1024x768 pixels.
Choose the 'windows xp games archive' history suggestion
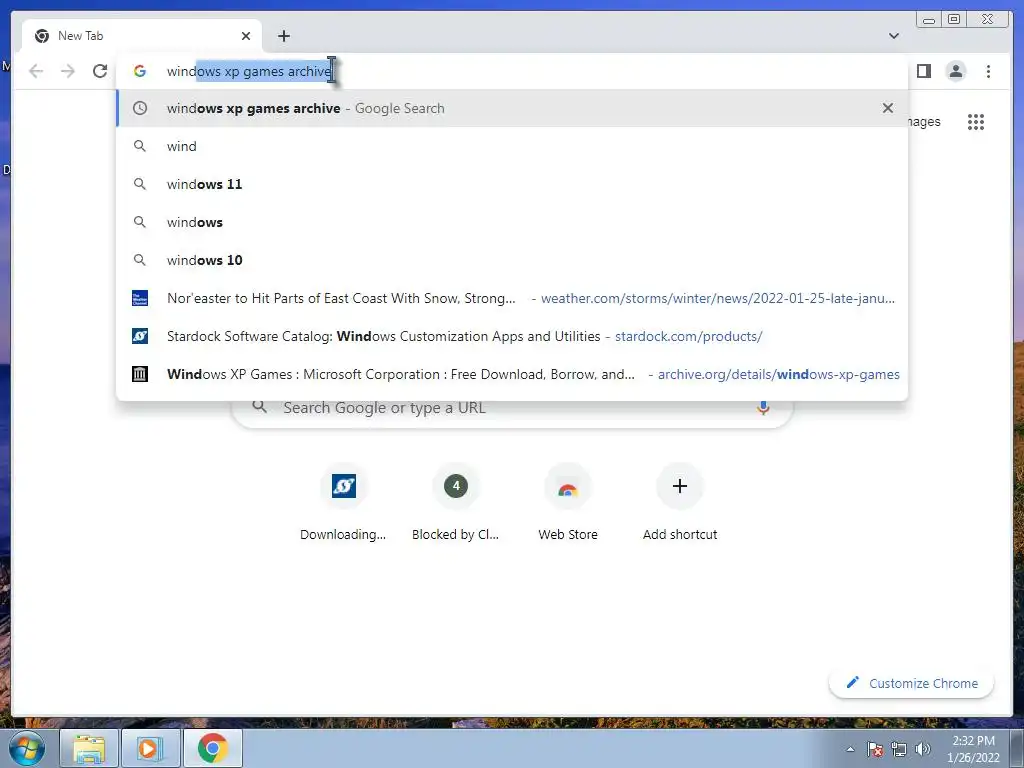coord(512,108)
